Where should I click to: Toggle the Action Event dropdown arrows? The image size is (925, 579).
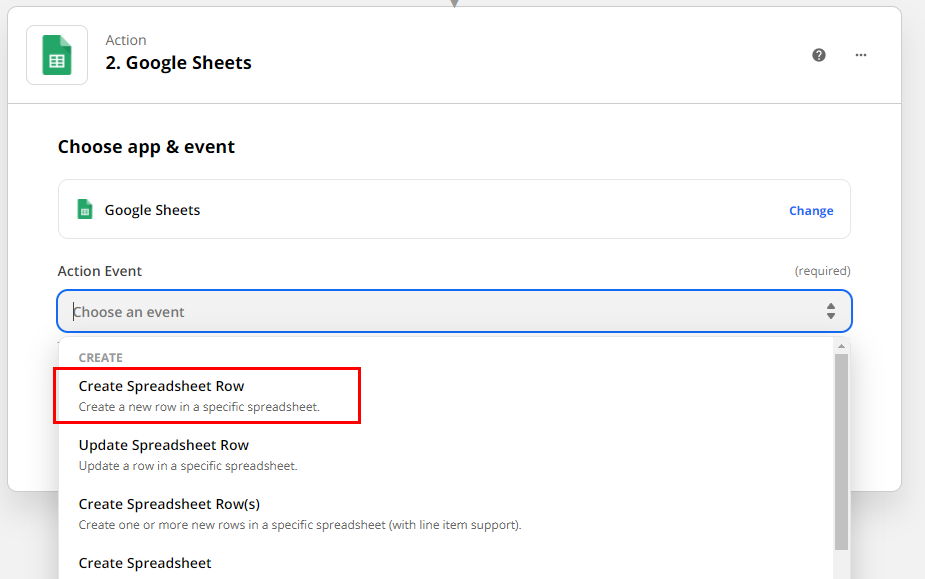[831, 311]
